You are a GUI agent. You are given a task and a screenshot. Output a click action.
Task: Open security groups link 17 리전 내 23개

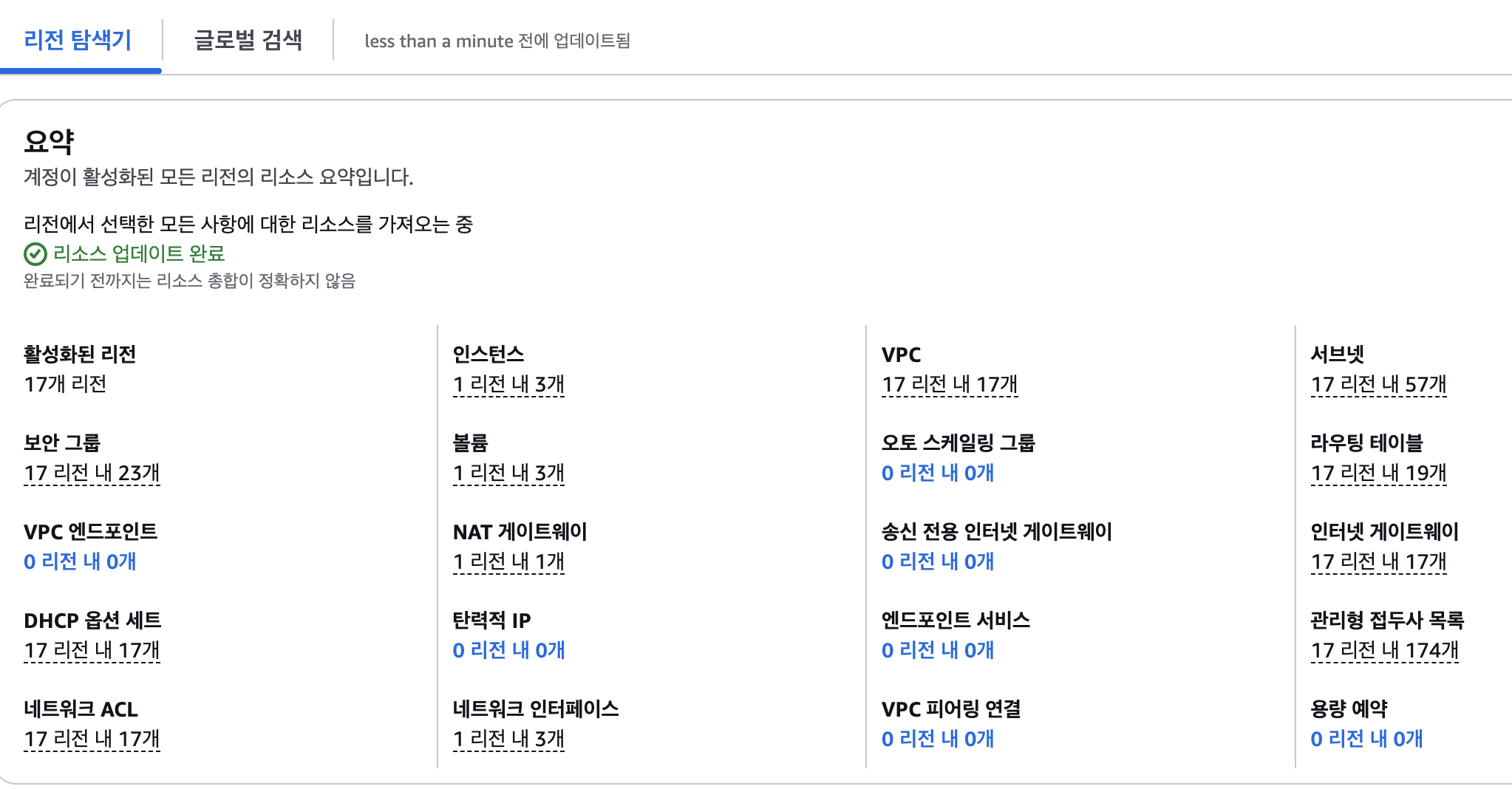tap(92, 473)
